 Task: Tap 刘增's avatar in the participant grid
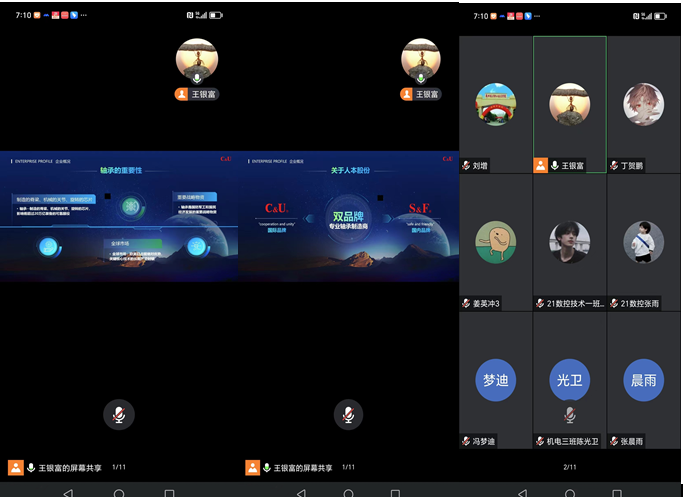(495, 104)
